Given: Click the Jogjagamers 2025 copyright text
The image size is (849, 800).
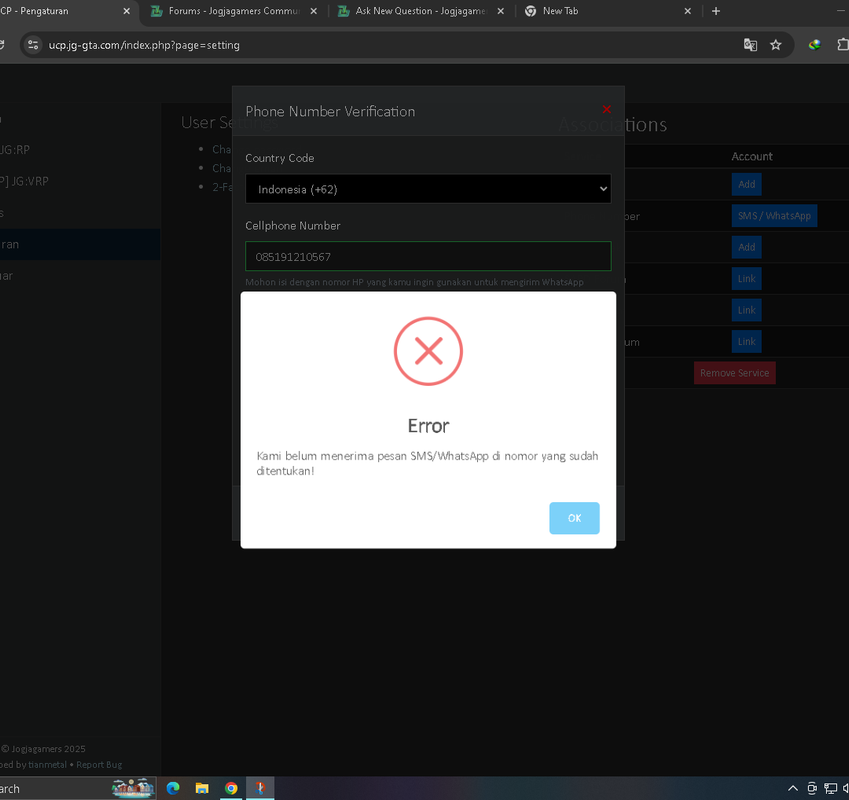Looking at the screenshot, I should pos(43,749).
